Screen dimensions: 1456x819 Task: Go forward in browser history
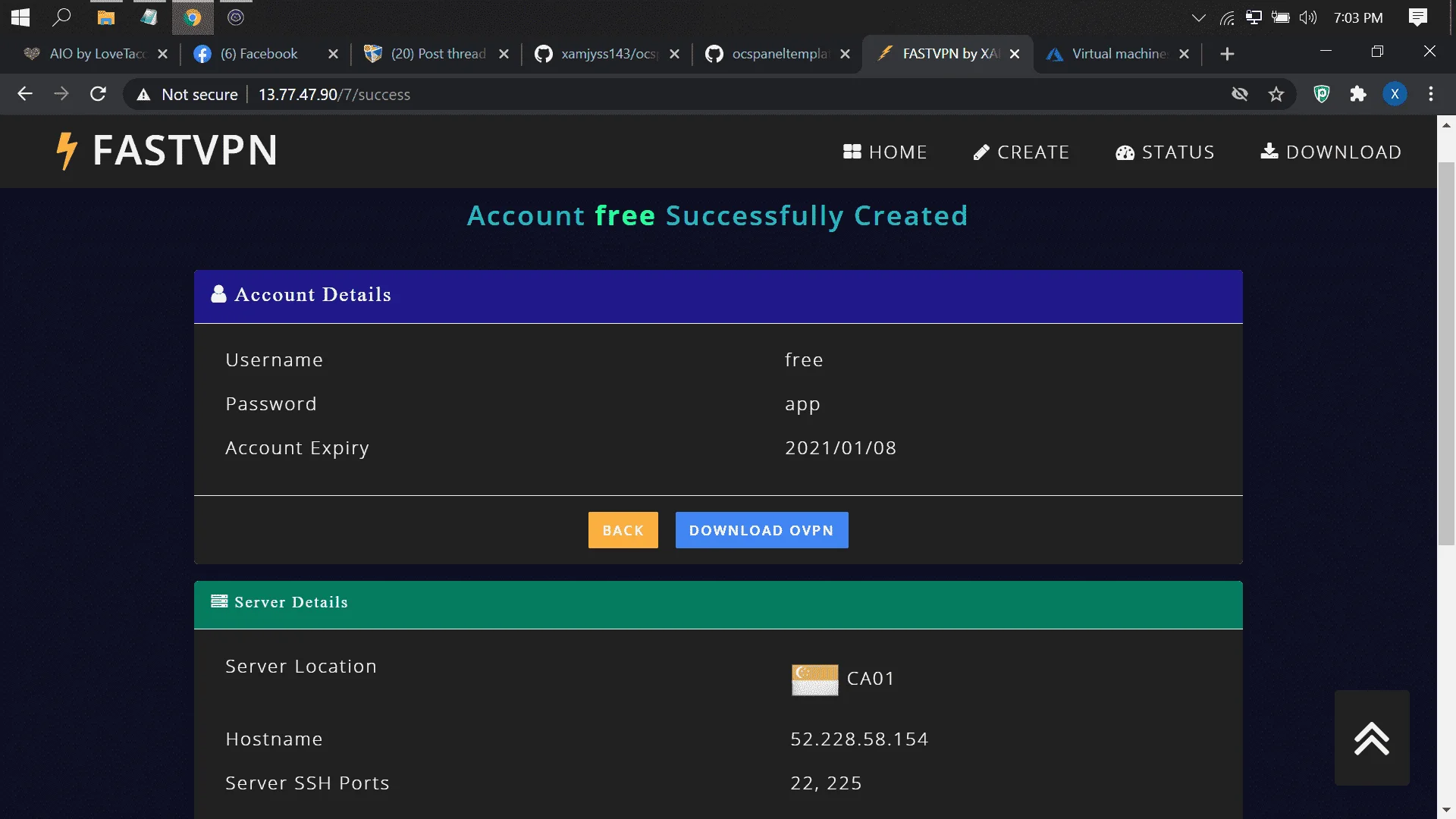[61, 94]
